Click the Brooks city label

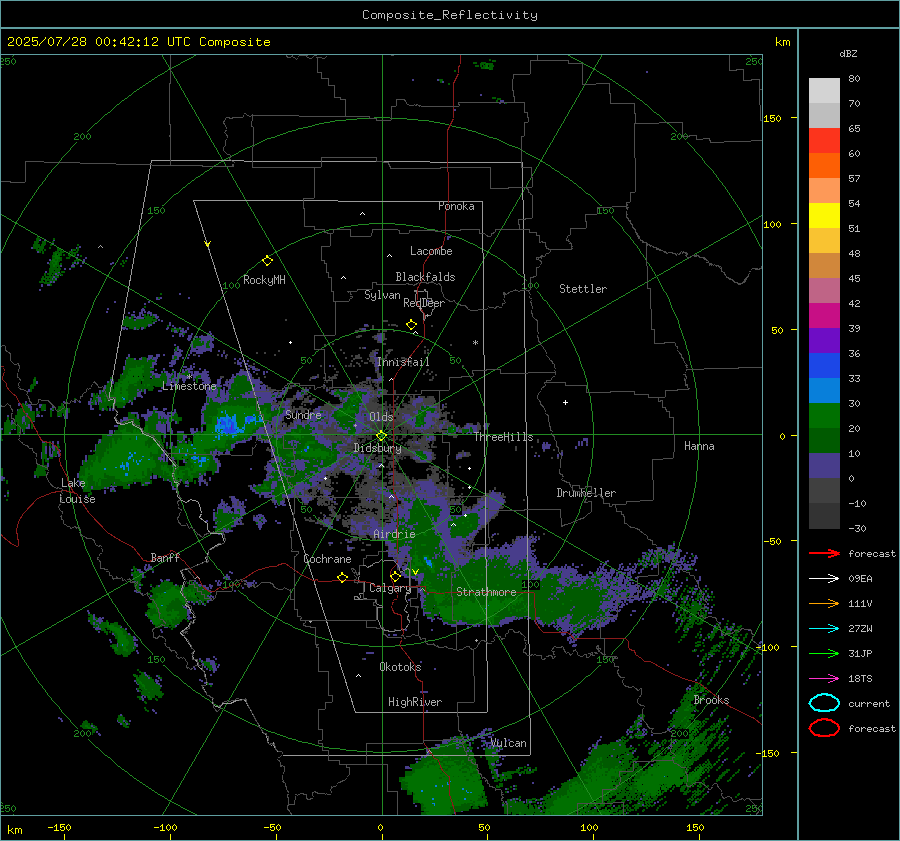coord(711,700)
